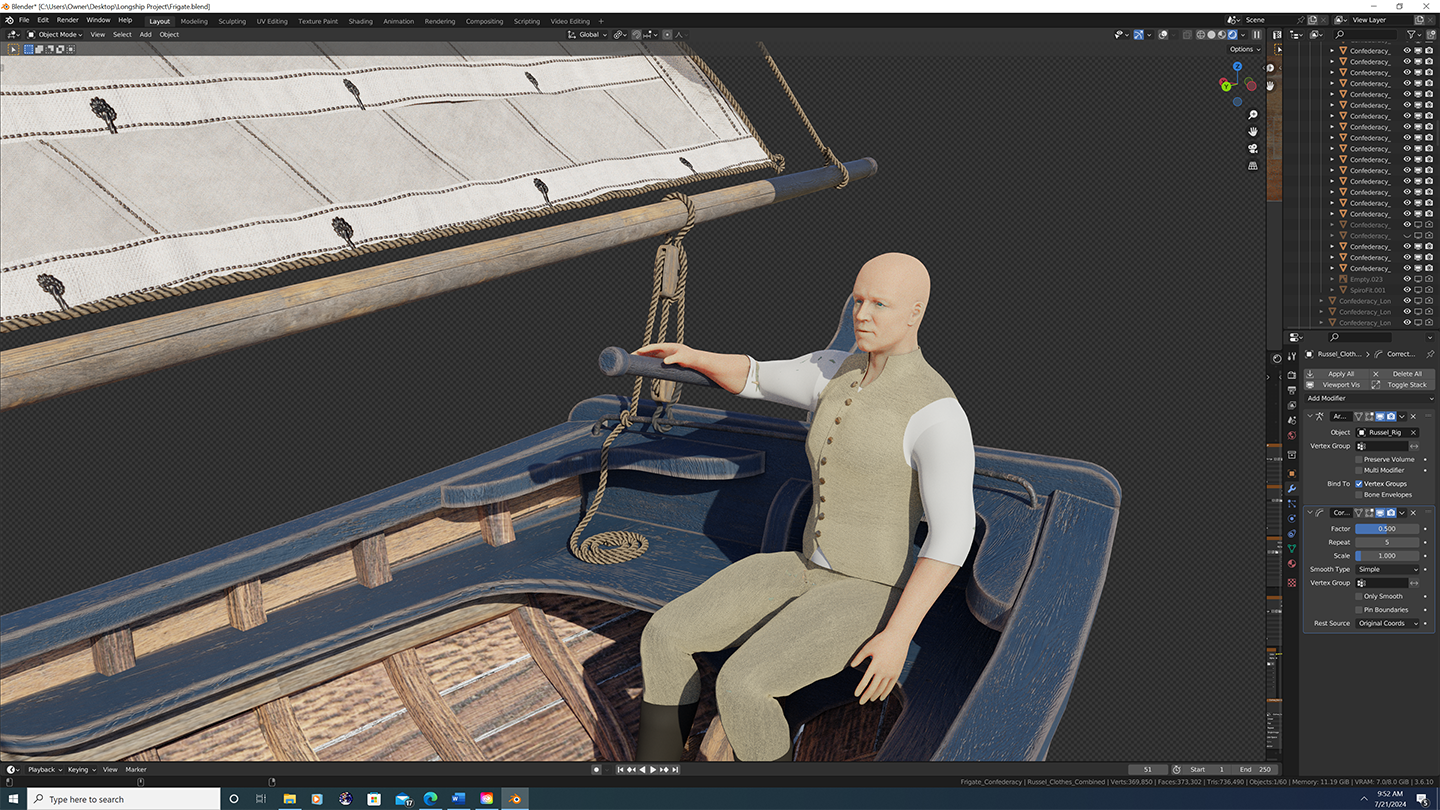Click the Scale 1.000 slider

[x=1387, y=556]
